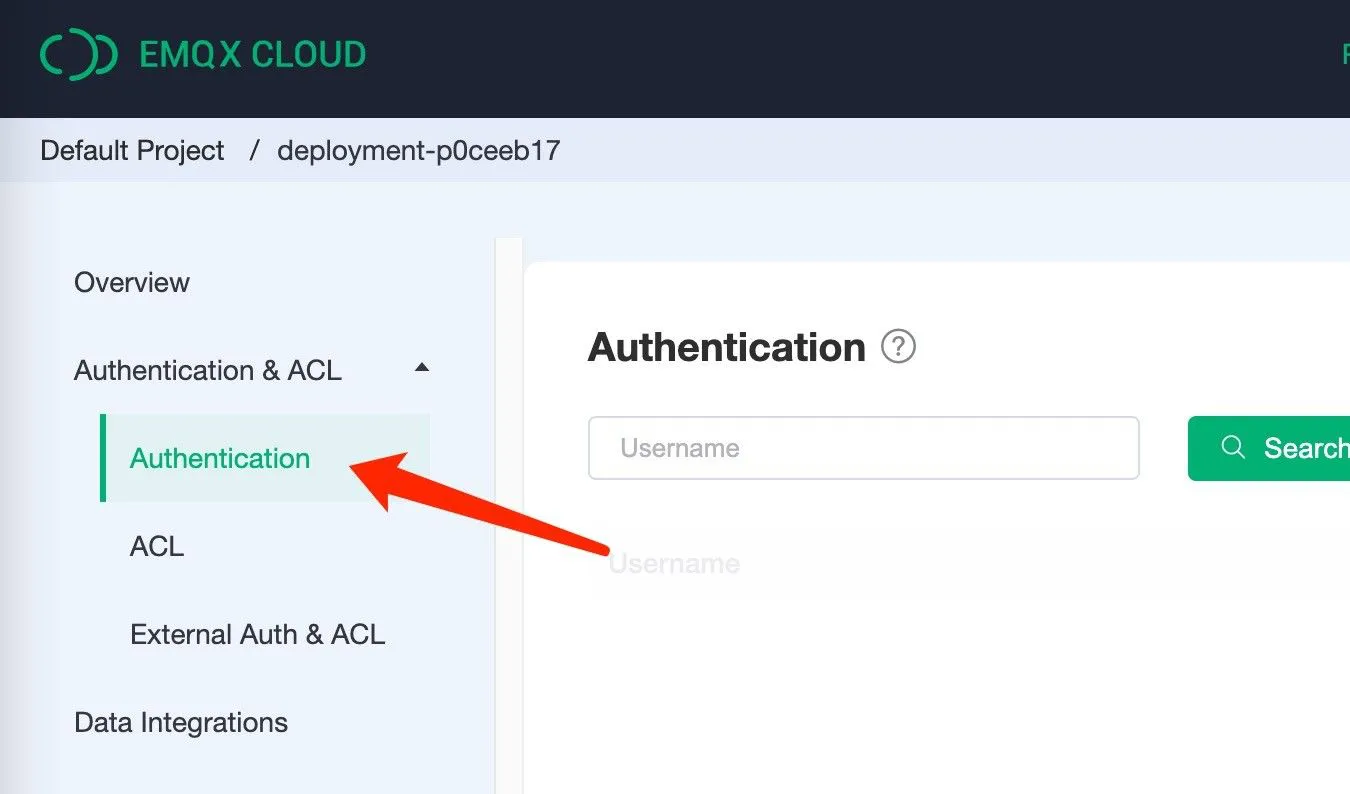Click deployment-p0ceeb17 in breadcrumb

(419, 150)
